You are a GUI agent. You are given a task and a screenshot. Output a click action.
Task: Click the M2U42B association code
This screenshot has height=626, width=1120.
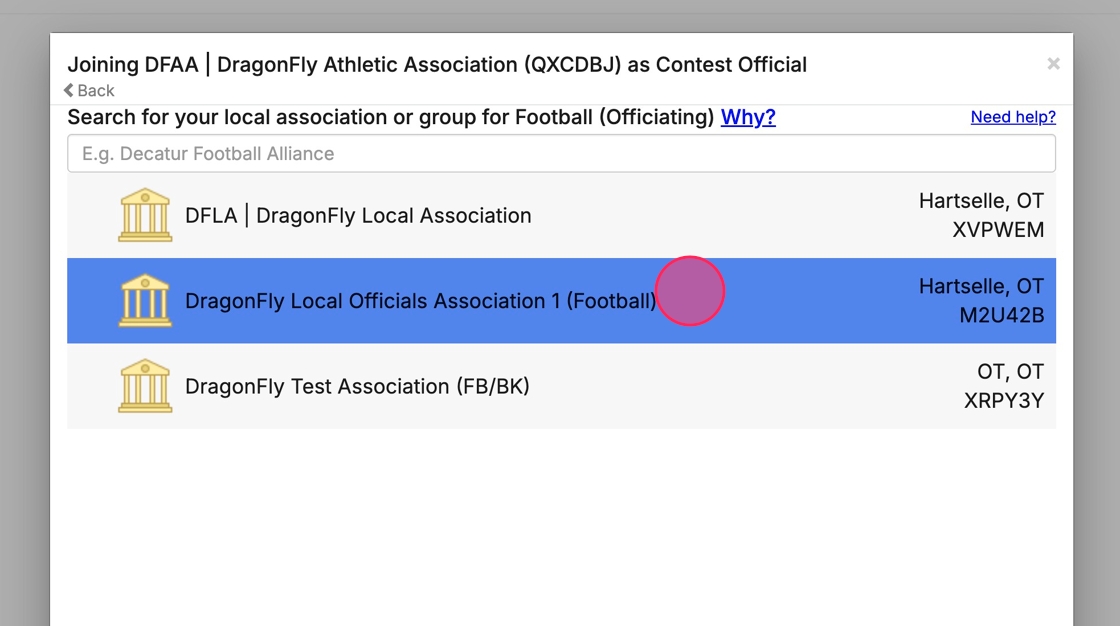coord(1002,316)
